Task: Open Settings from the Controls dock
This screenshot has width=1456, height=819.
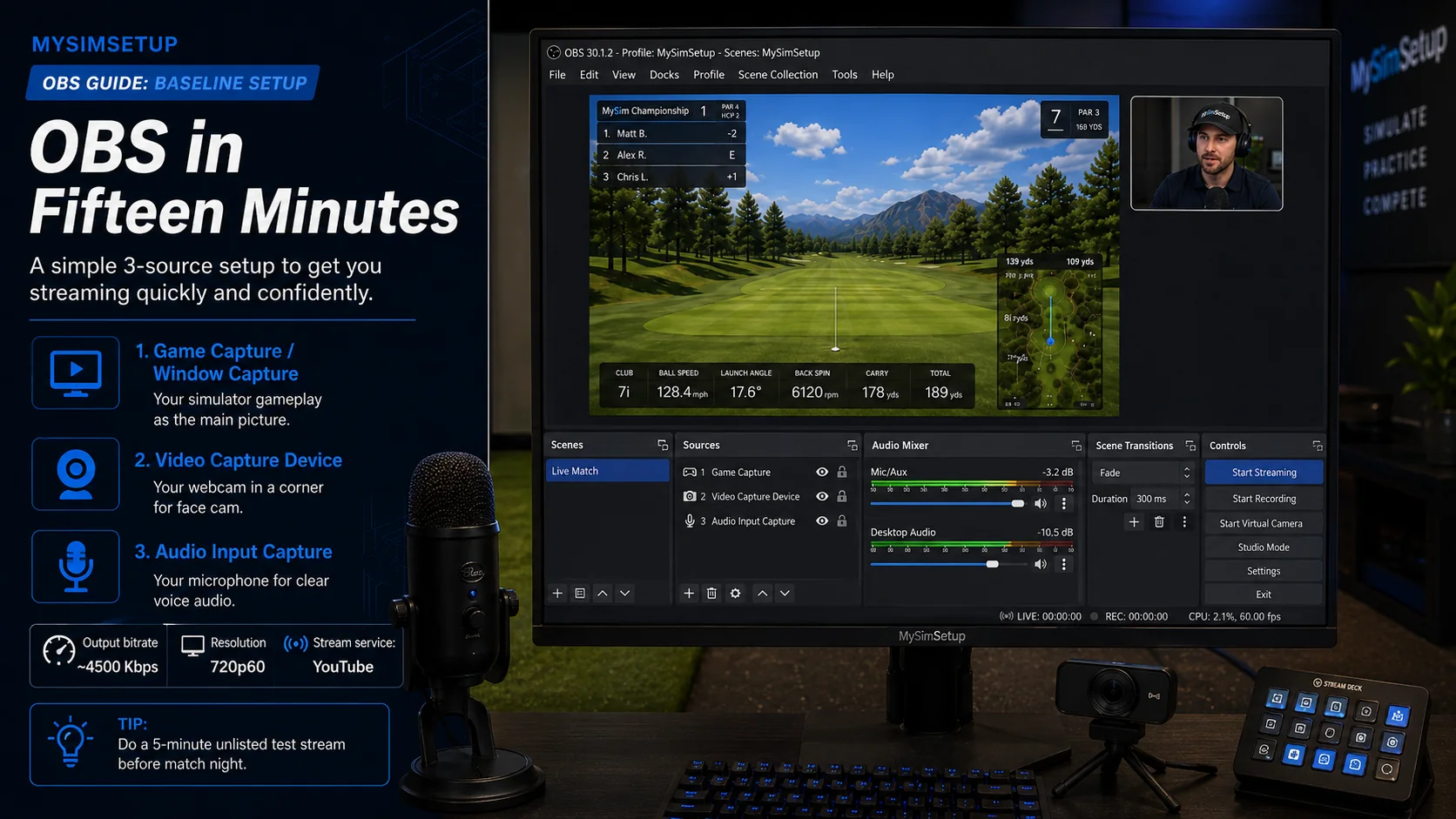Action: click(1264, 571)
